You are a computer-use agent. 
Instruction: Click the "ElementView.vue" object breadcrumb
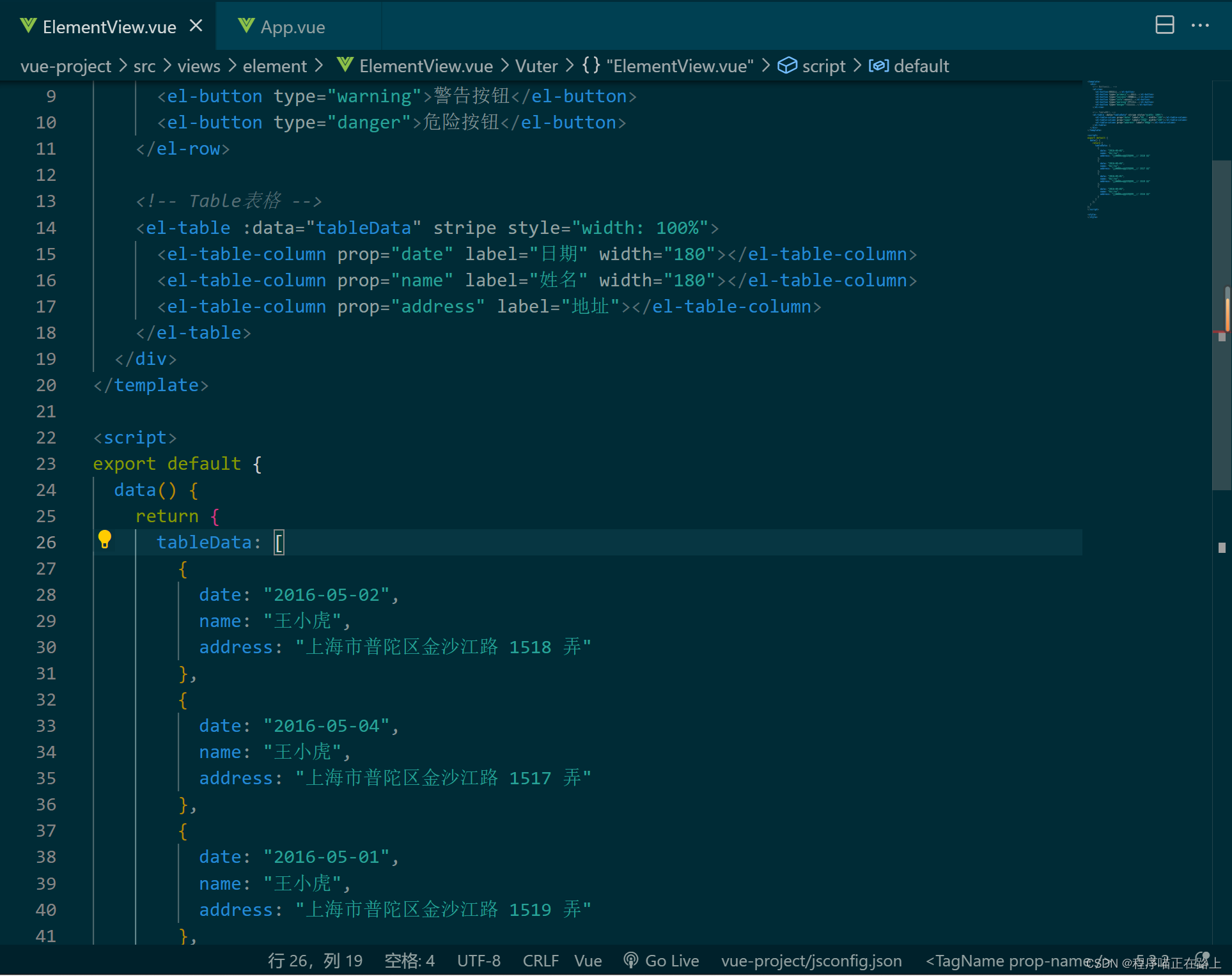coord(680,66)
